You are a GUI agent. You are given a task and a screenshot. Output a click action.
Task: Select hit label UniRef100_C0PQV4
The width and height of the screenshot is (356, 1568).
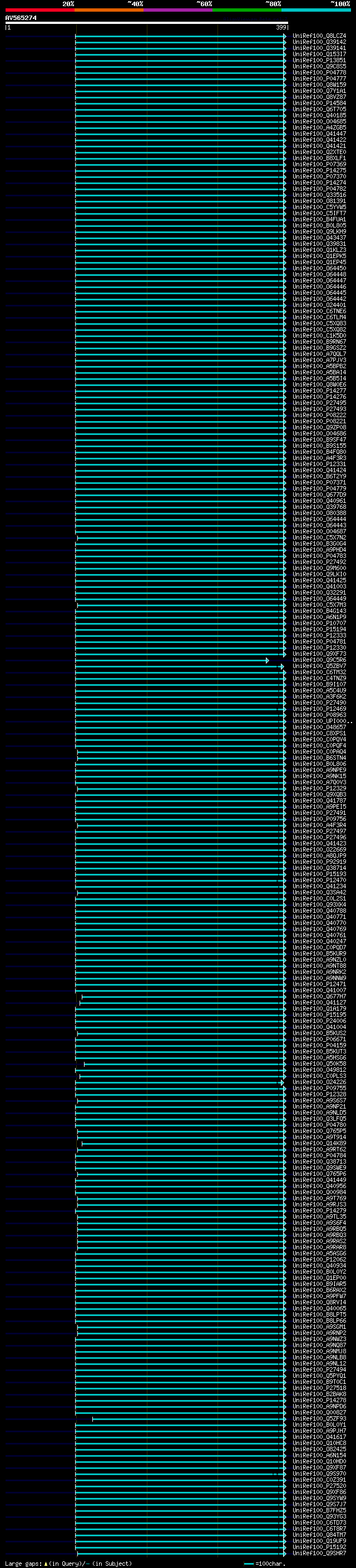[319, 740]
